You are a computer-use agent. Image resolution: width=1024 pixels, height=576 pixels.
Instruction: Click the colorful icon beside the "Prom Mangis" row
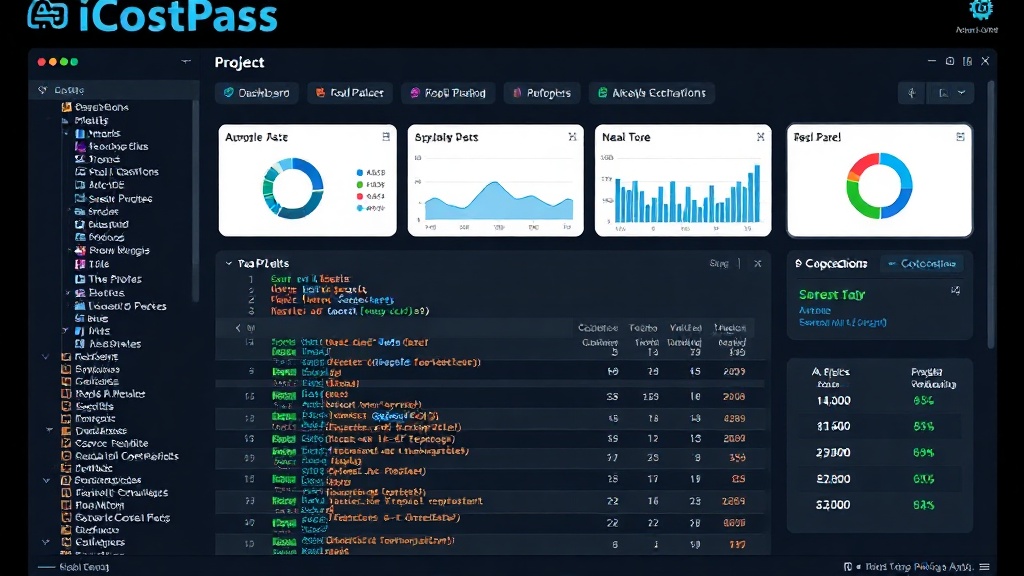tap(80, 251)
